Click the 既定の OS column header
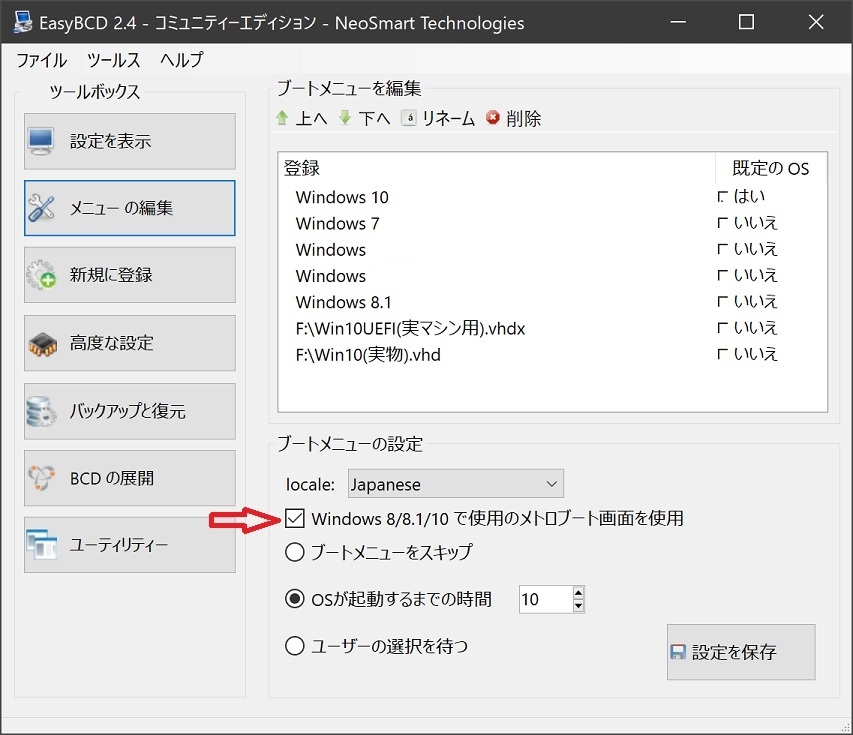853x735 pixels. point(771,168)
